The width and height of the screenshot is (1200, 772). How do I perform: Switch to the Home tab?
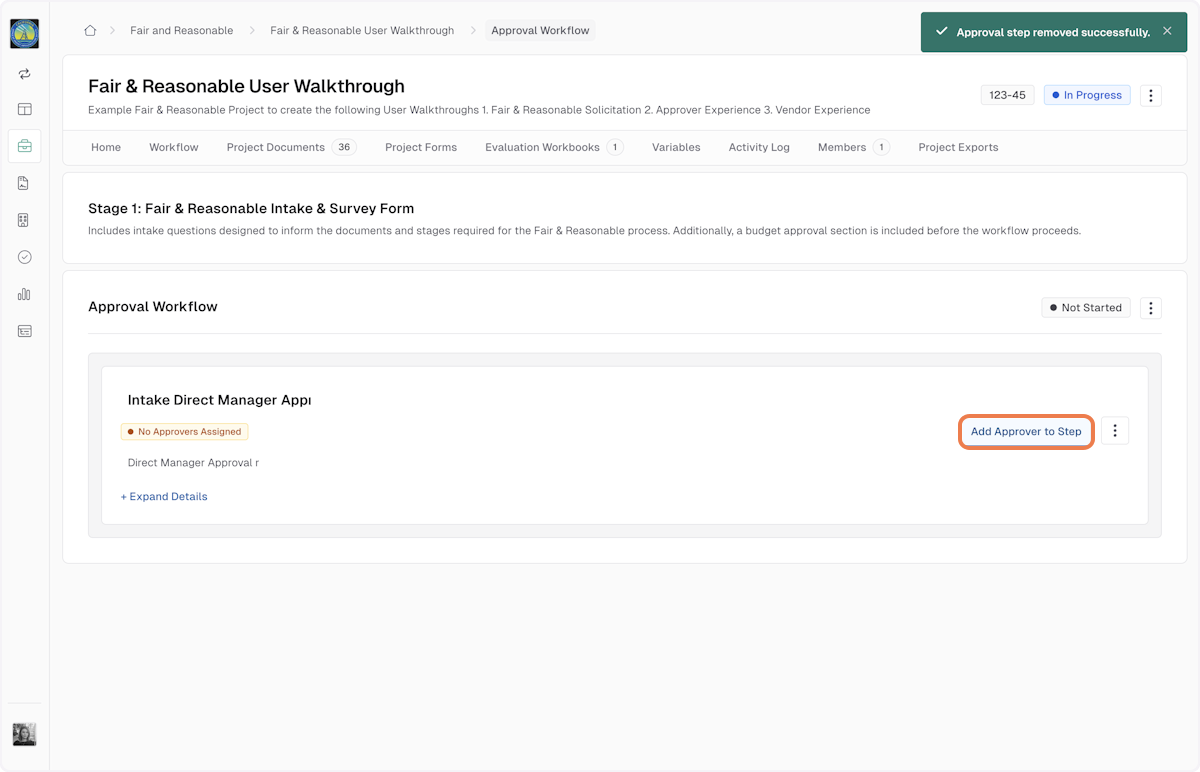coord(106,147)
